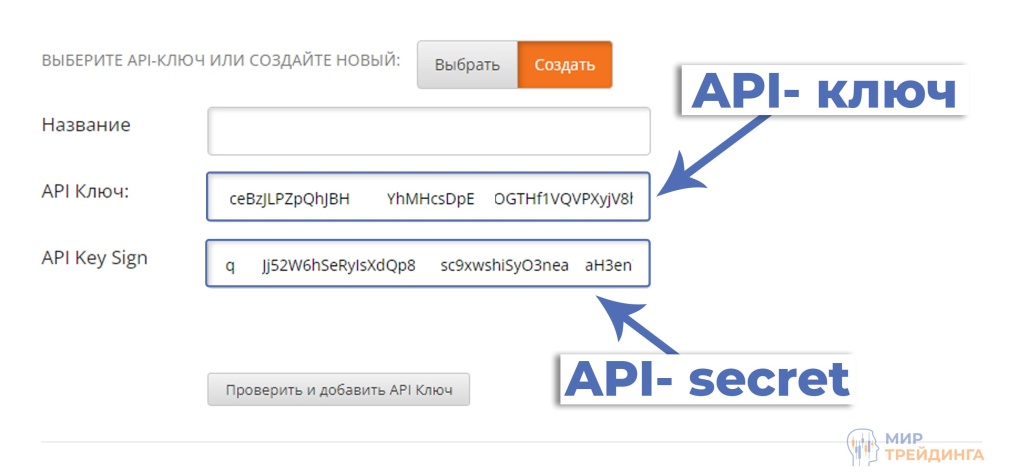The width and height of the screenshot is (1024, 473).
Task: Place cursor on "sc9xwshiSyO3nea" secret segment
Action: [x=504, y=266]
